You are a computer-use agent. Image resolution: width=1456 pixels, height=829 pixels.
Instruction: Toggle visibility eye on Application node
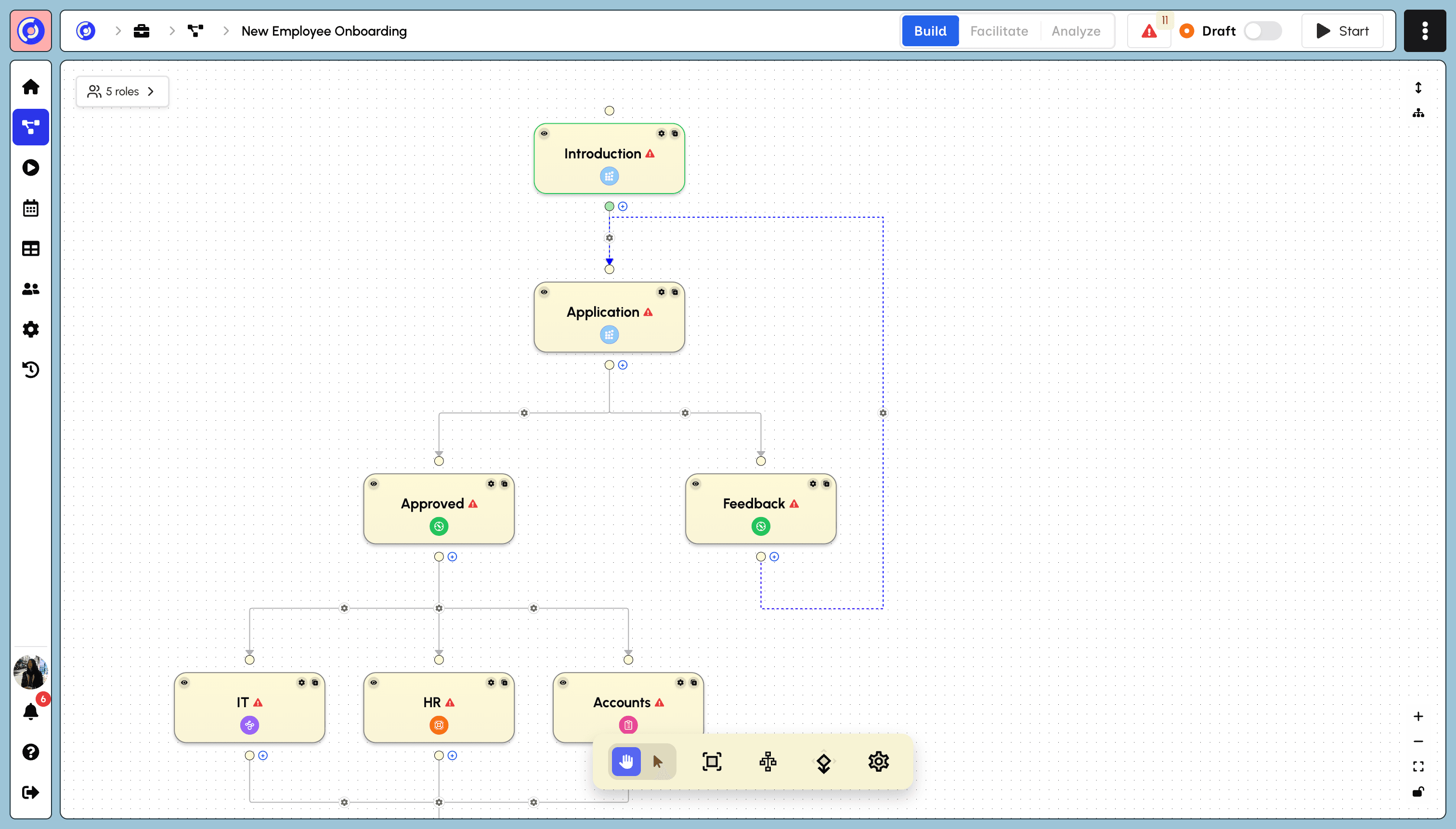point(544,292)
